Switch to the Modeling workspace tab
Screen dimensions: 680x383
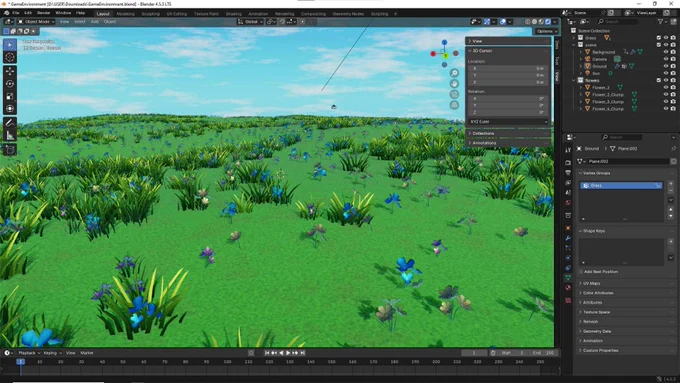tap(125, 14)
